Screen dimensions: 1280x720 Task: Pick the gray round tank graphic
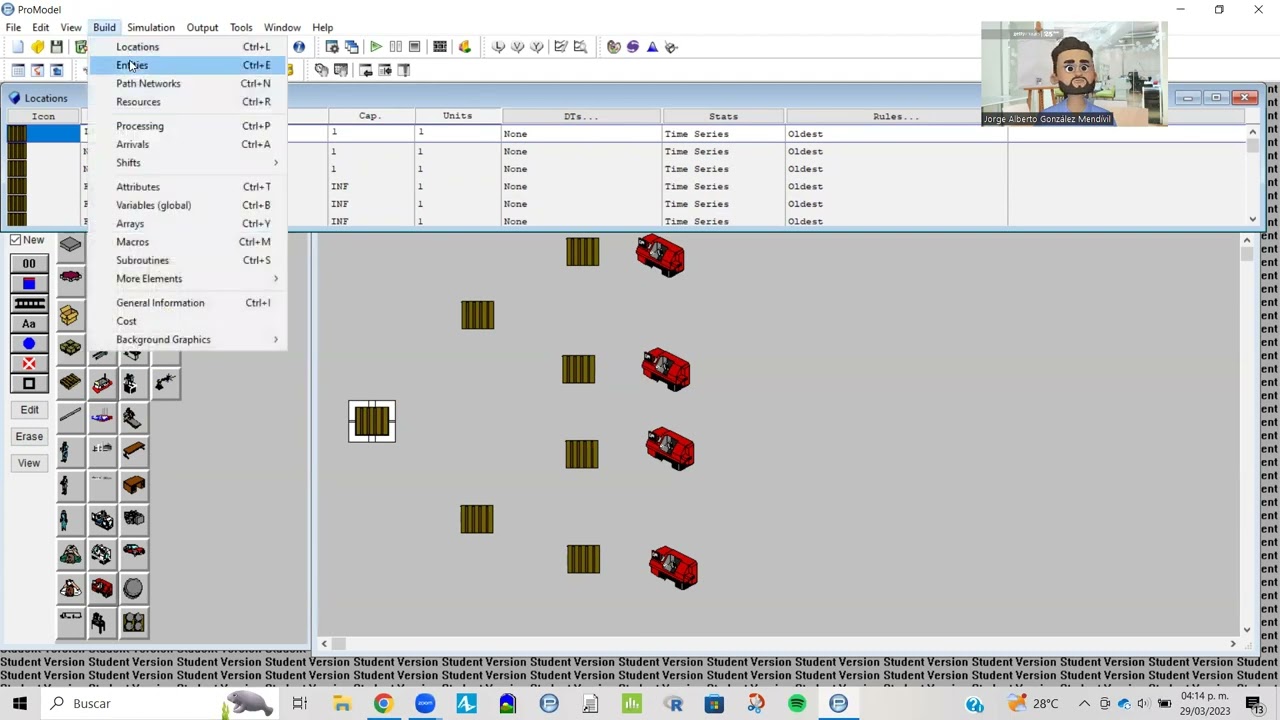(133, 588)
